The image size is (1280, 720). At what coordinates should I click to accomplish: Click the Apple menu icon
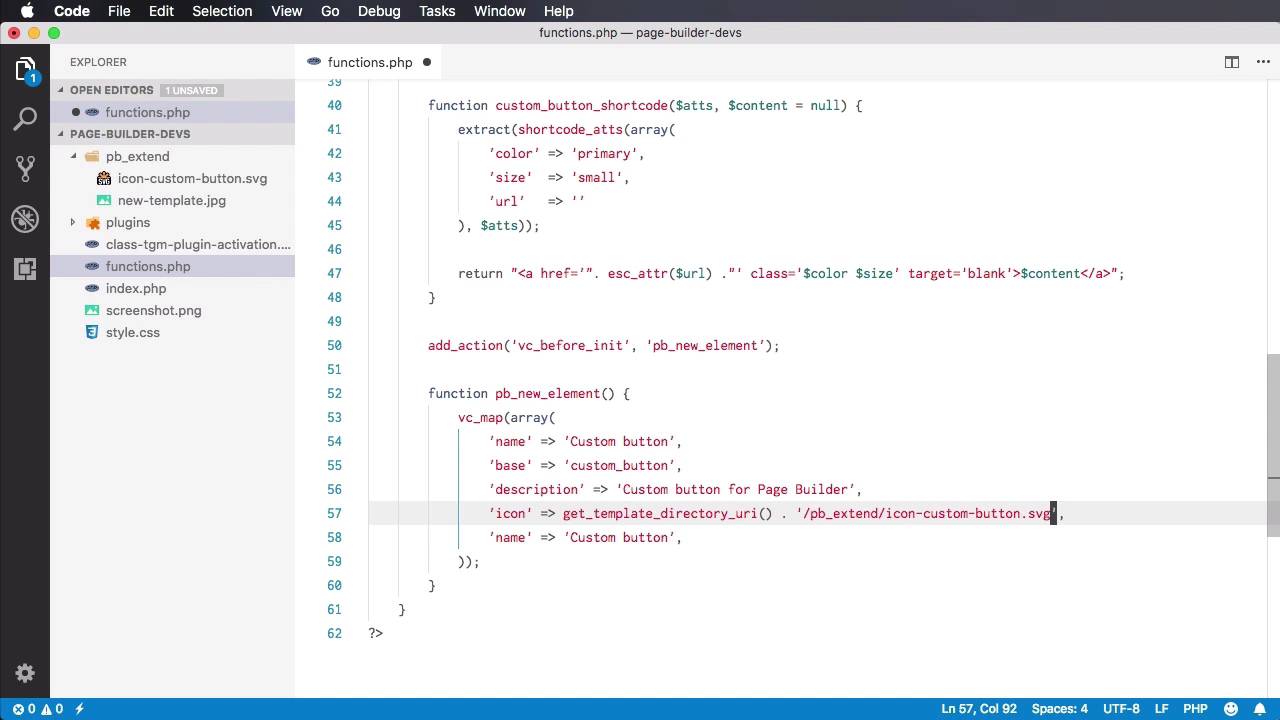tap(27, 11)
